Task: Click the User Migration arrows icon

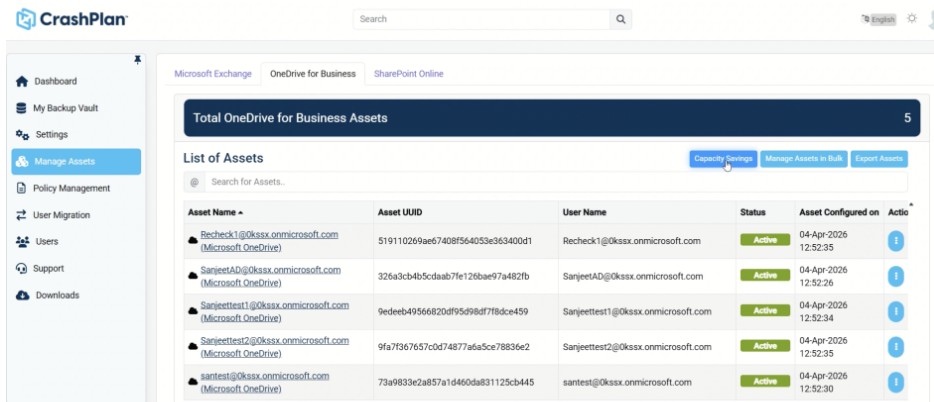Action: tap(21, 215)
